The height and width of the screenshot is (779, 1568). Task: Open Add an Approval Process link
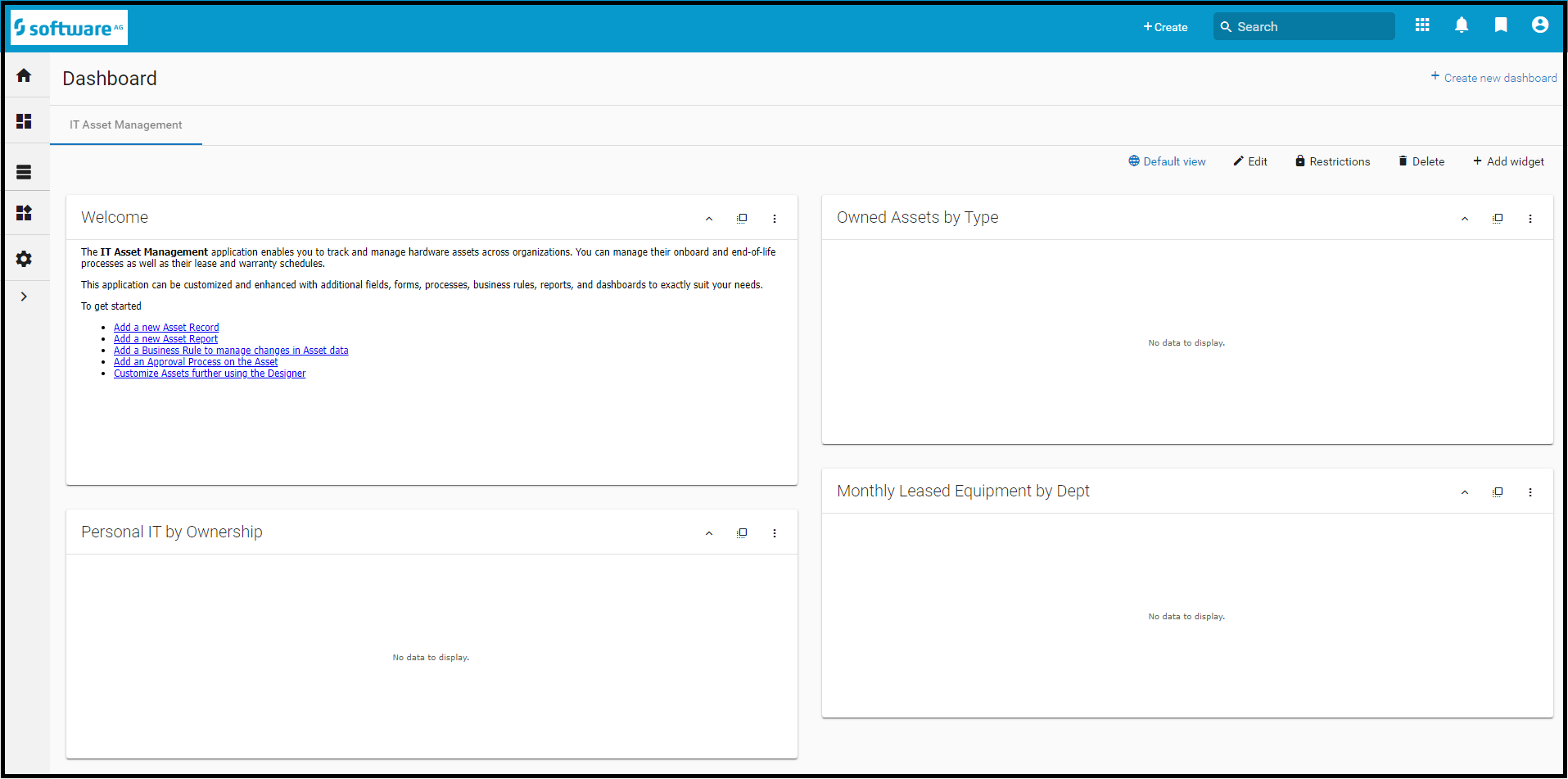click(x=196, y=362)
